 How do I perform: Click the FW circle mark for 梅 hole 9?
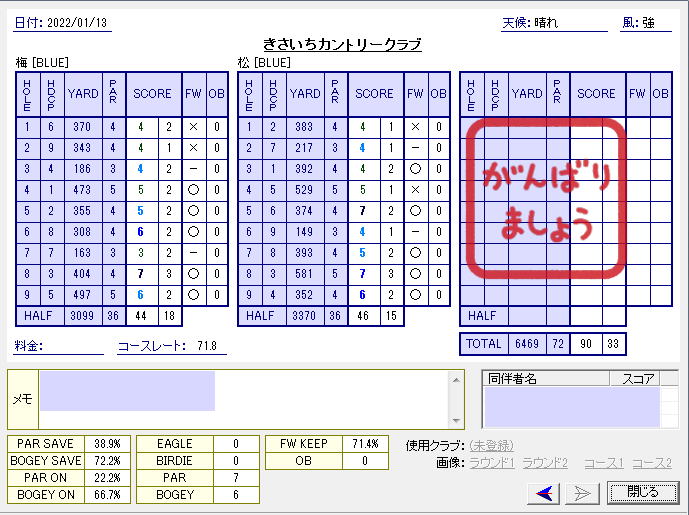193,295
